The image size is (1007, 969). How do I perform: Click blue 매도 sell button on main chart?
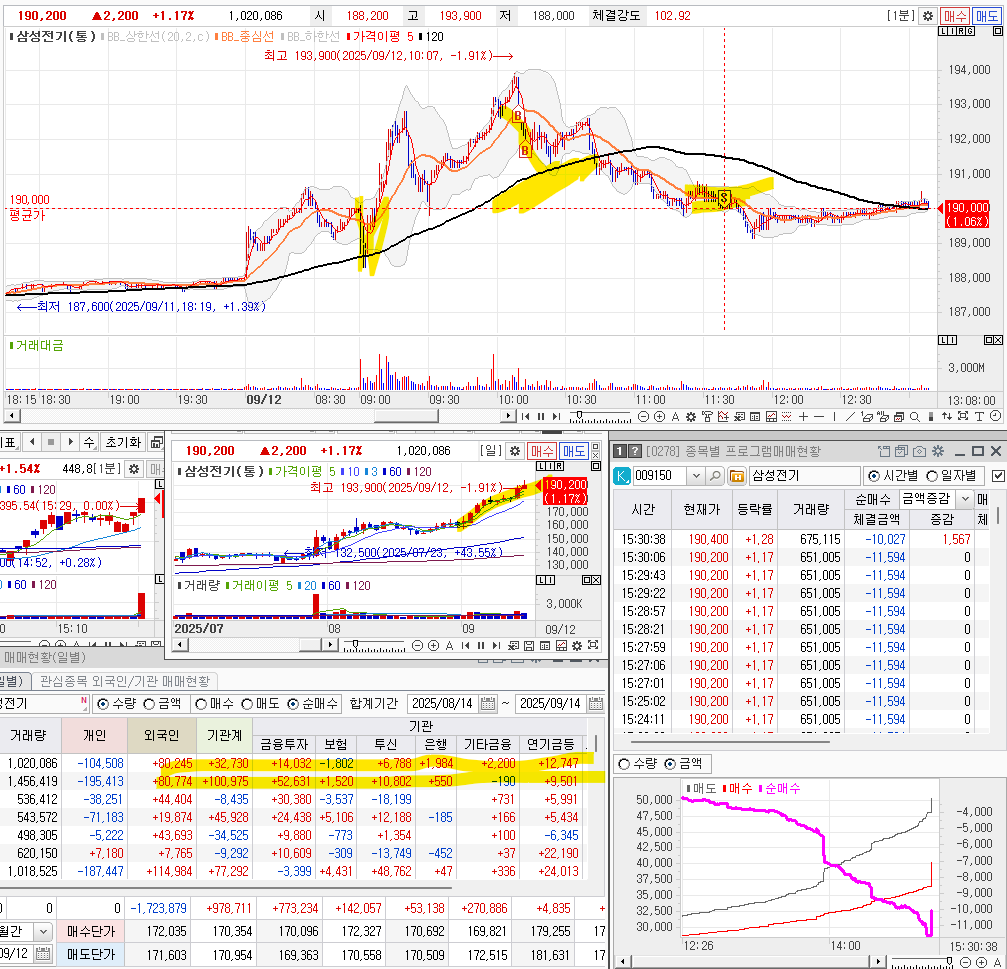[x=986, y=15]
